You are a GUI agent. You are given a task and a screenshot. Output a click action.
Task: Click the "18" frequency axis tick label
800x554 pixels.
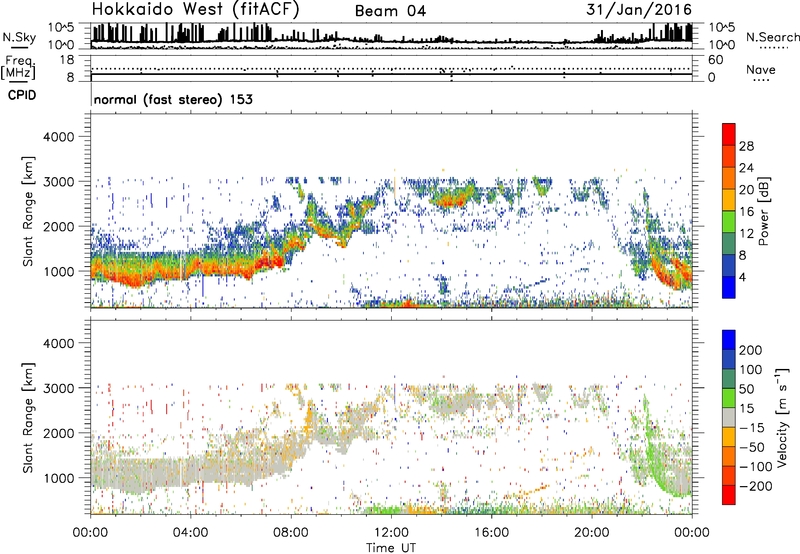coord(67,60)
